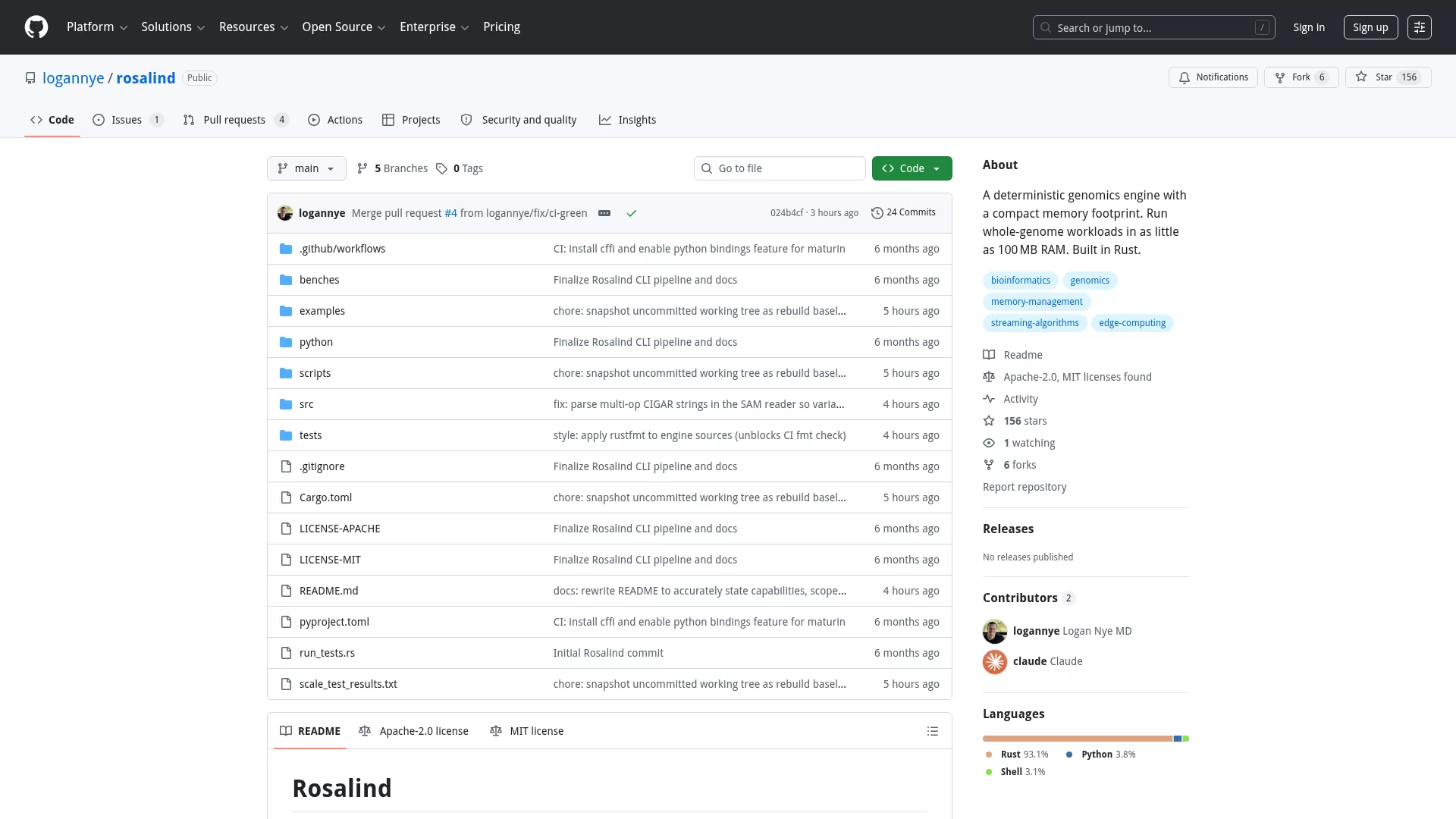Select the Apache-2.0 license tab
Screen dimensions: 1456x819
[x=413, y=731]
